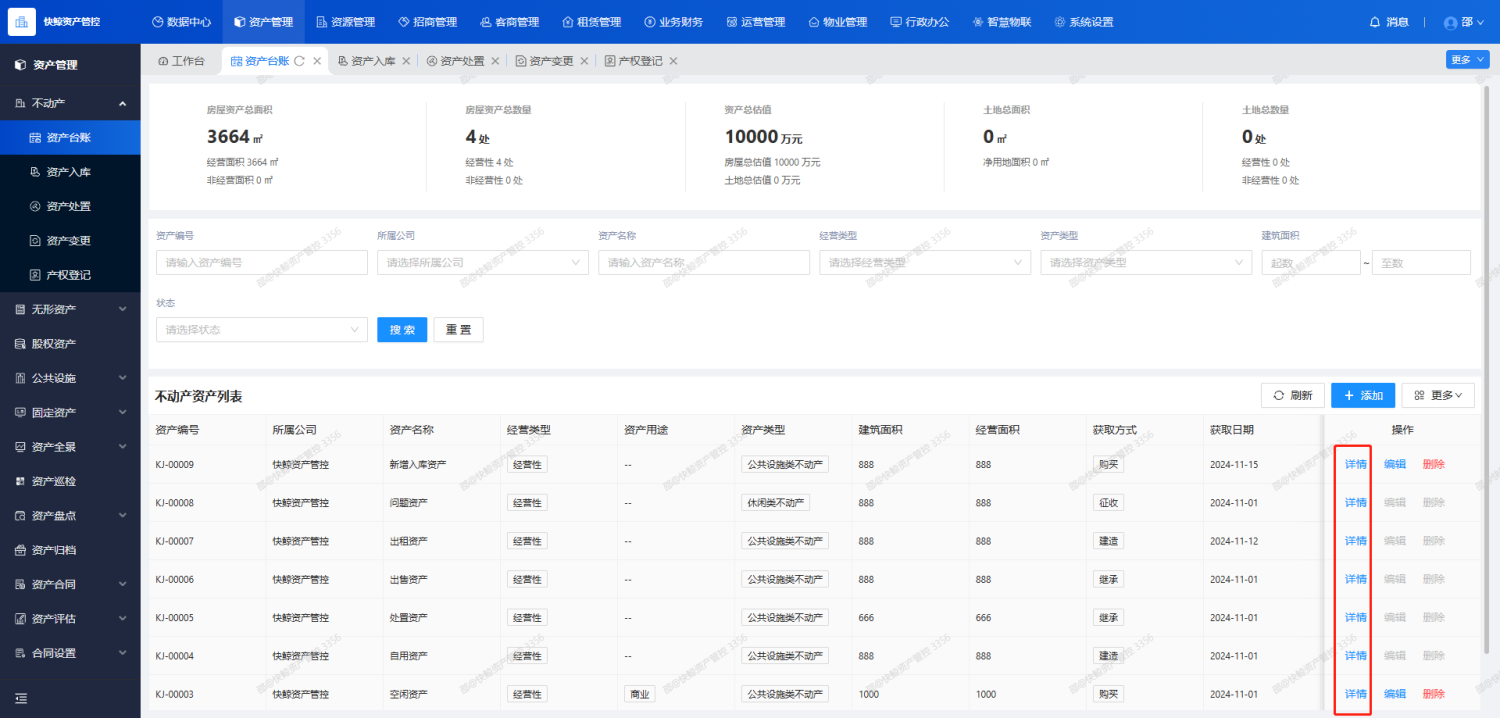This screenshot has height=718, width=1500.
Task: Open 数据中心 in the top navigation
Action: click(x=181, y=22)
